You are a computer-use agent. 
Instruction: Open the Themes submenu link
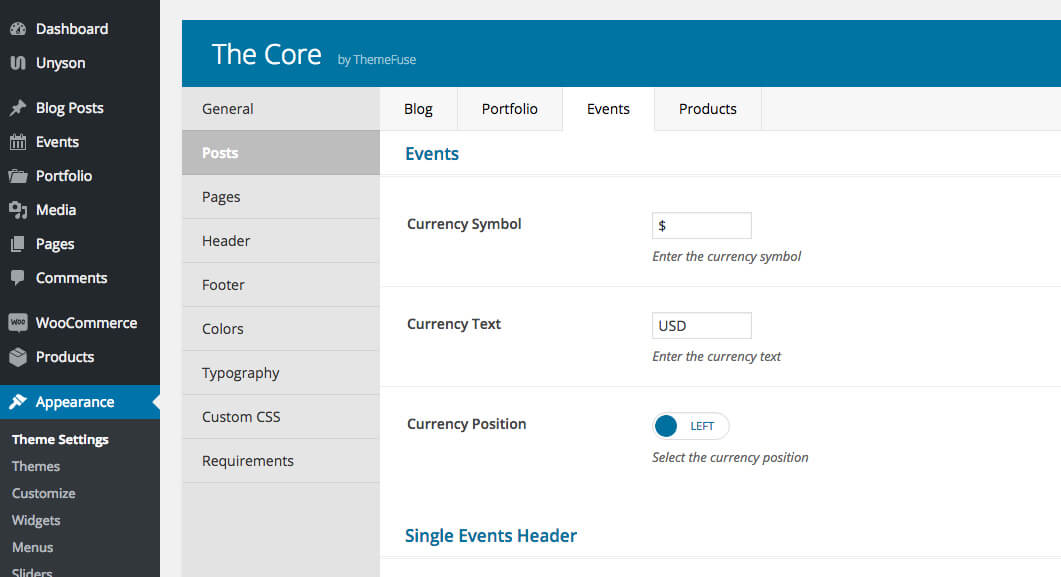36,467
